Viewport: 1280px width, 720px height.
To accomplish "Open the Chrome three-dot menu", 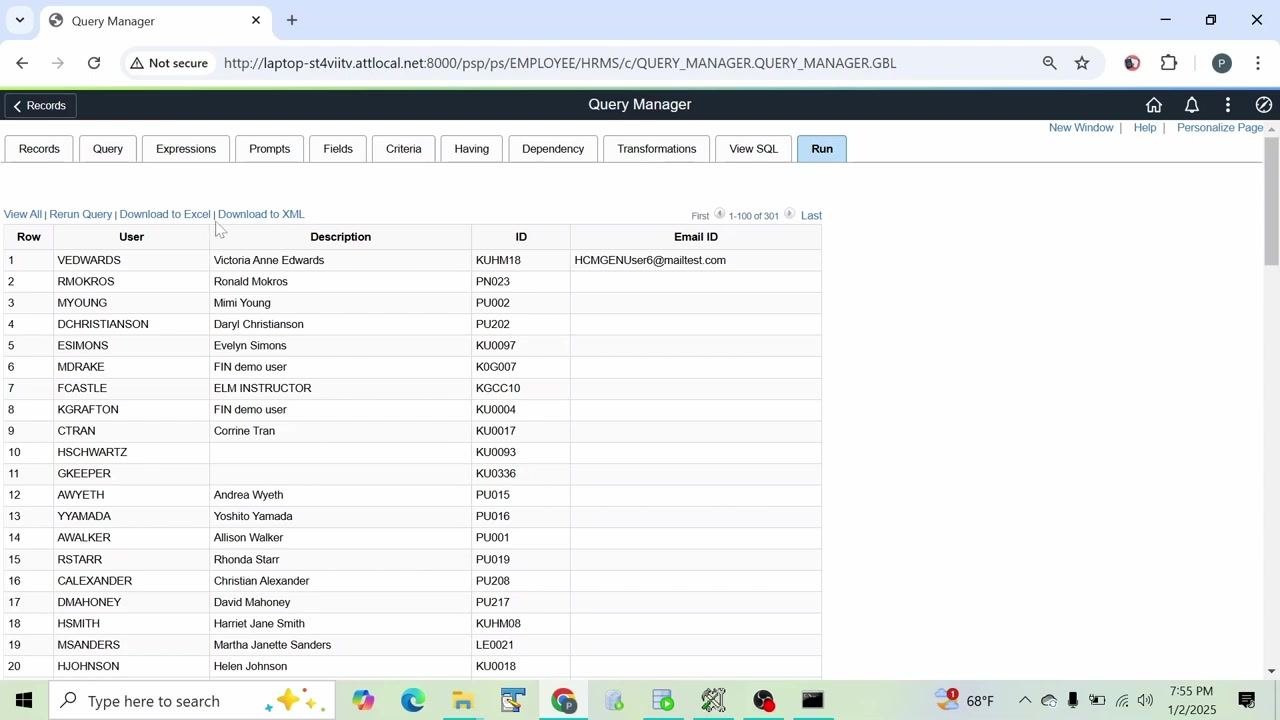I will [1258, 63].
